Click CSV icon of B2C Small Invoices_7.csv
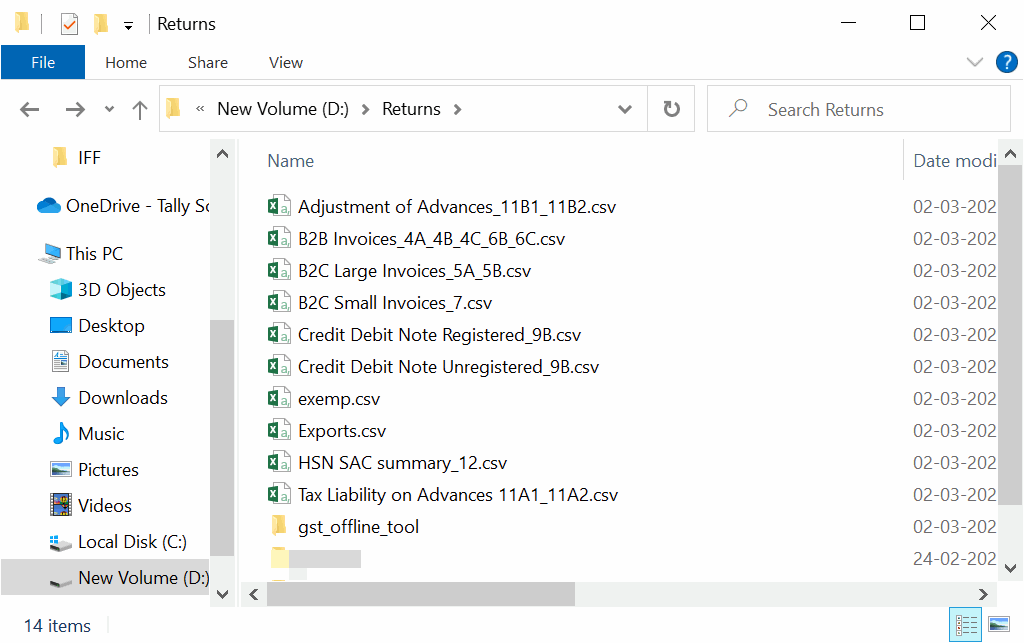 [279, 303]
